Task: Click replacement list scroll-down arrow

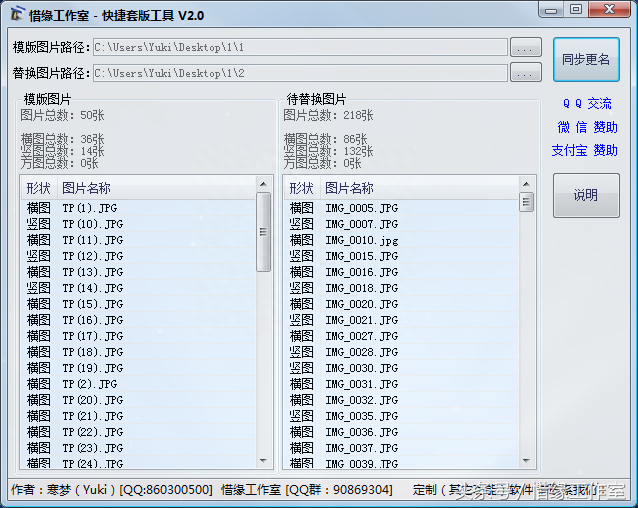Action: click(526, 460)
